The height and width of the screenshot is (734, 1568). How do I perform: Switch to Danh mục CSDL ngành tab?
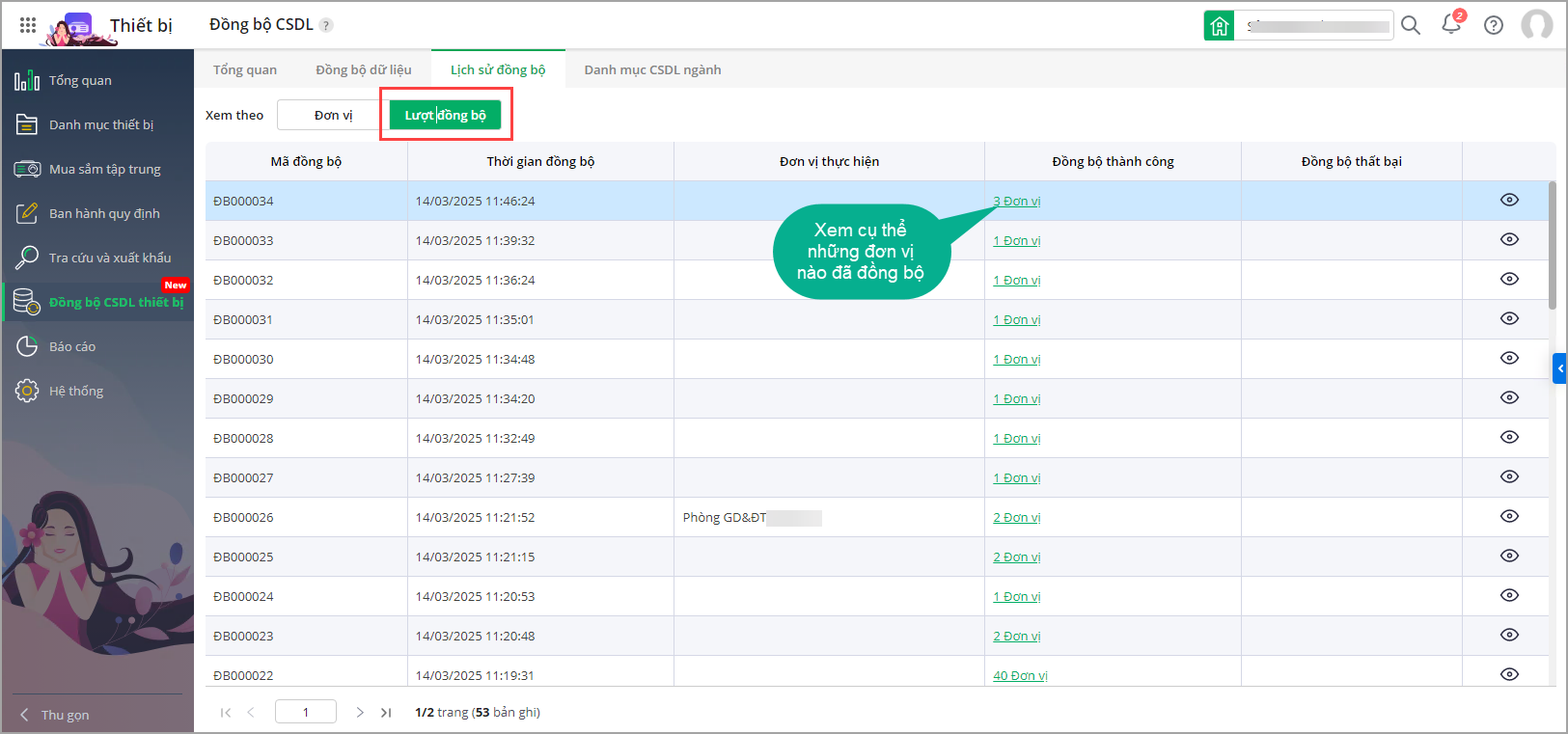click(652, 69)
